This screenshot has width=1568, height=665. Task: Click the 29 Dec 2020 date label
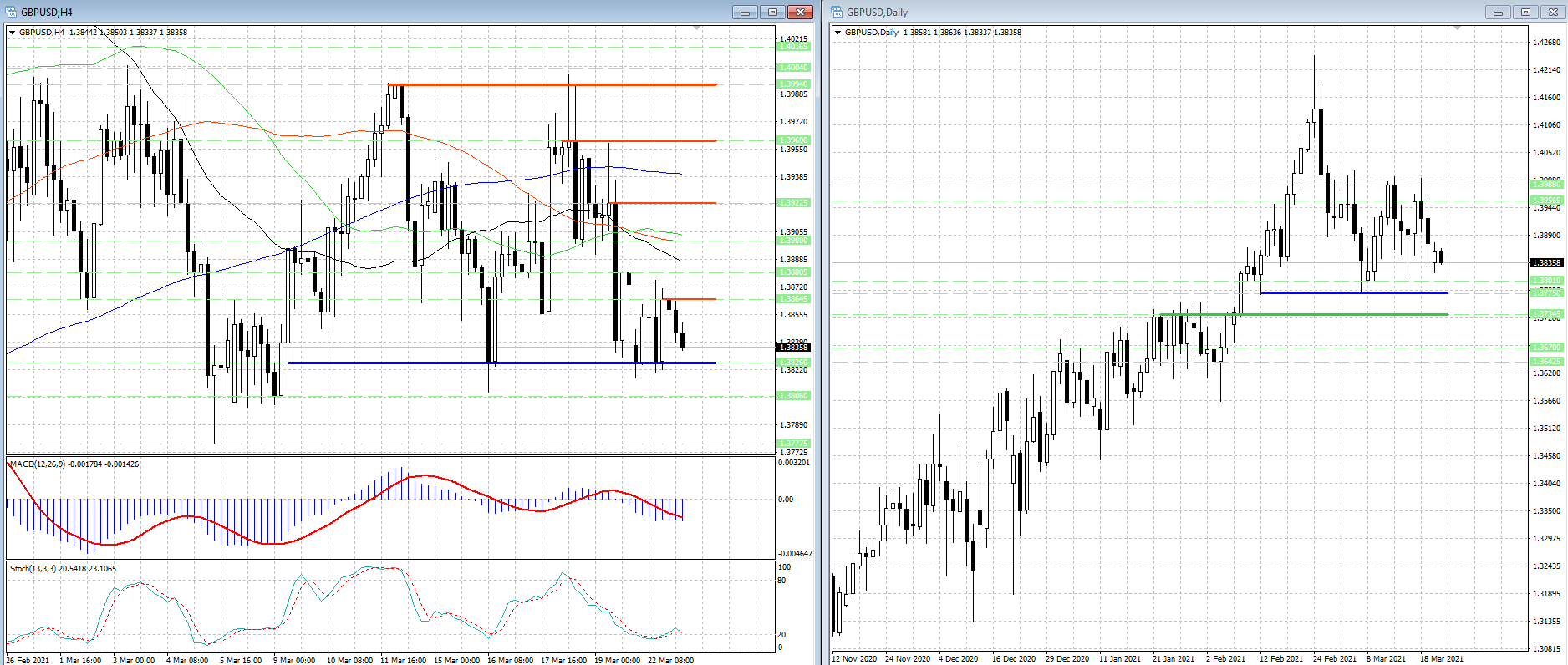(1068, 659)
